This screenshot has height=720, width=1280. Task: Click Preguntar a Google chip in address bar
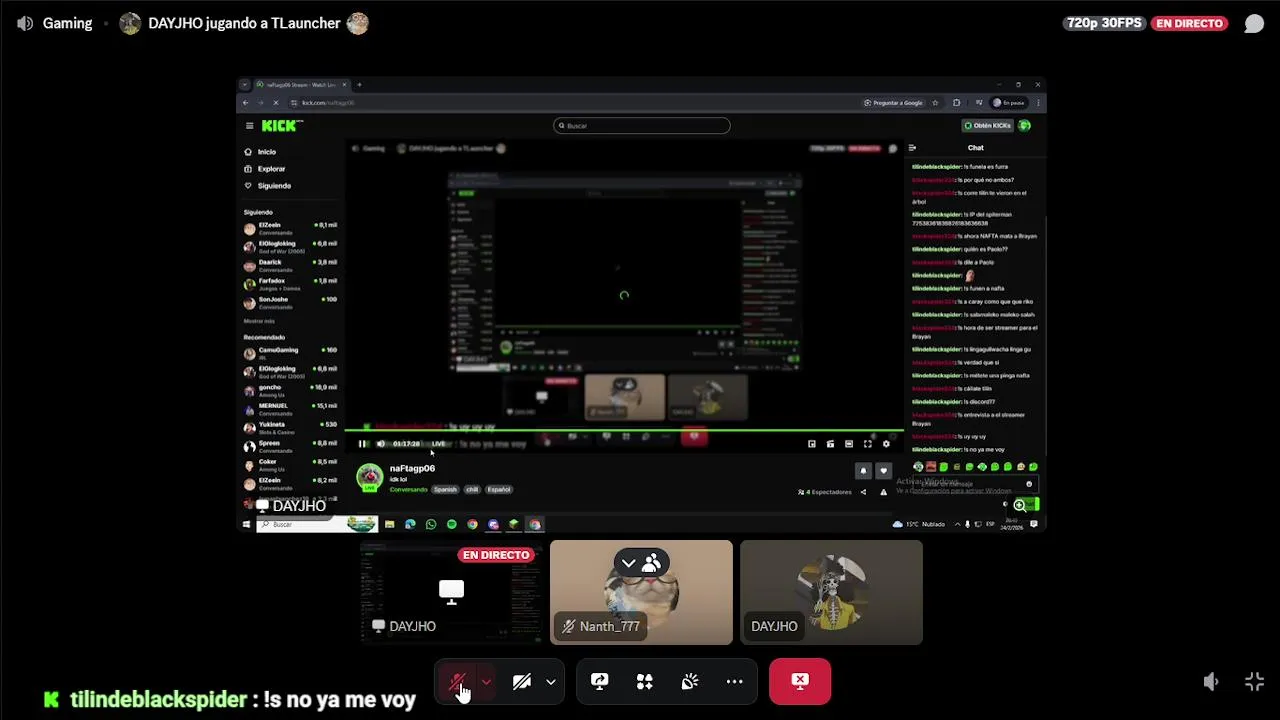tap(894, 103)
